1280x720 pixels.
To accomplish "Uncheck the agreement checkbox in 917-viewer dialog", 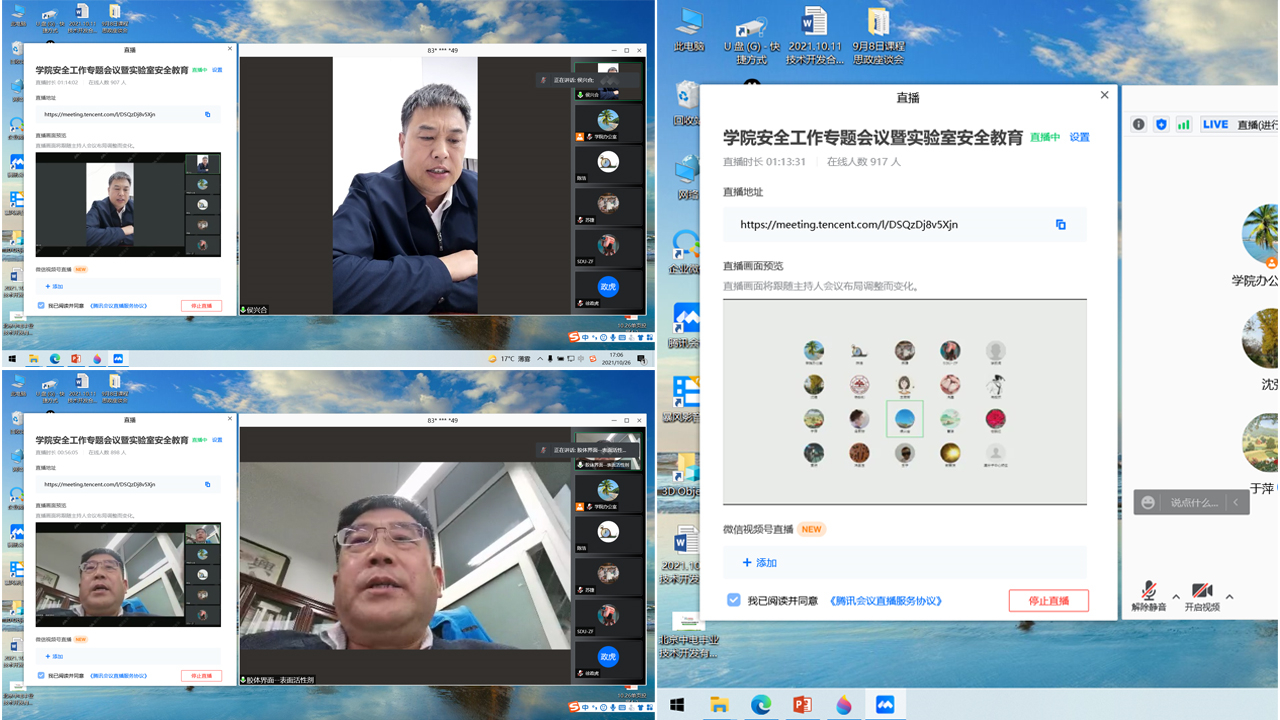I will pyautogui.click(x=734, y=600).
